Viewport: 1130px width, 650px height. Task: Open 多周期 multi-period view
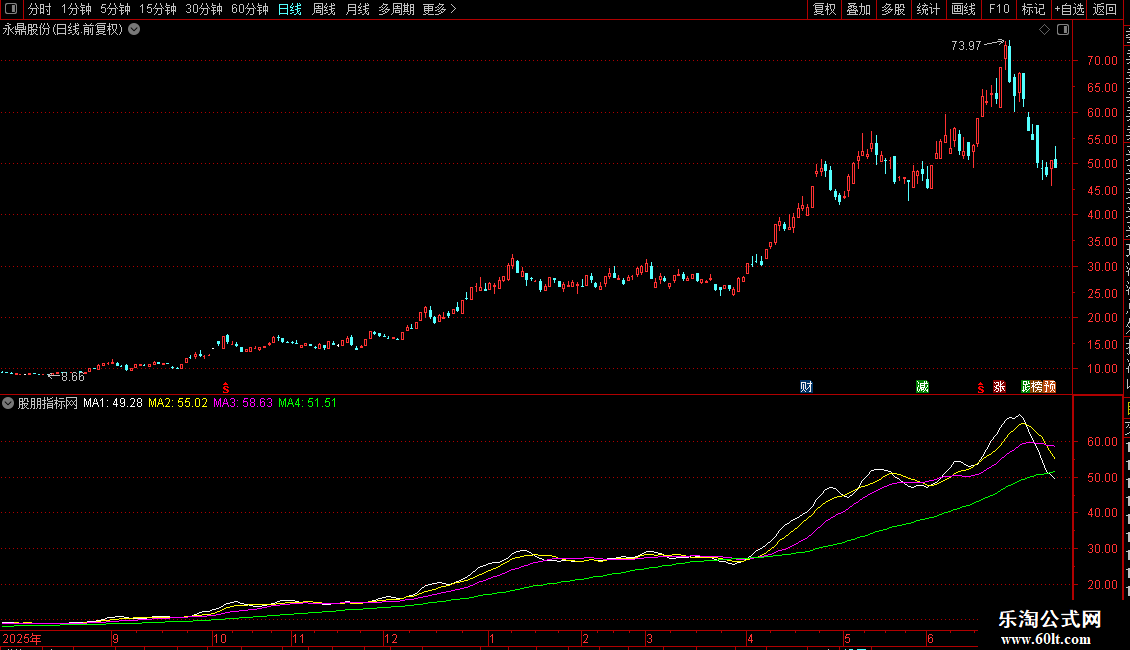tap(396, 9)
